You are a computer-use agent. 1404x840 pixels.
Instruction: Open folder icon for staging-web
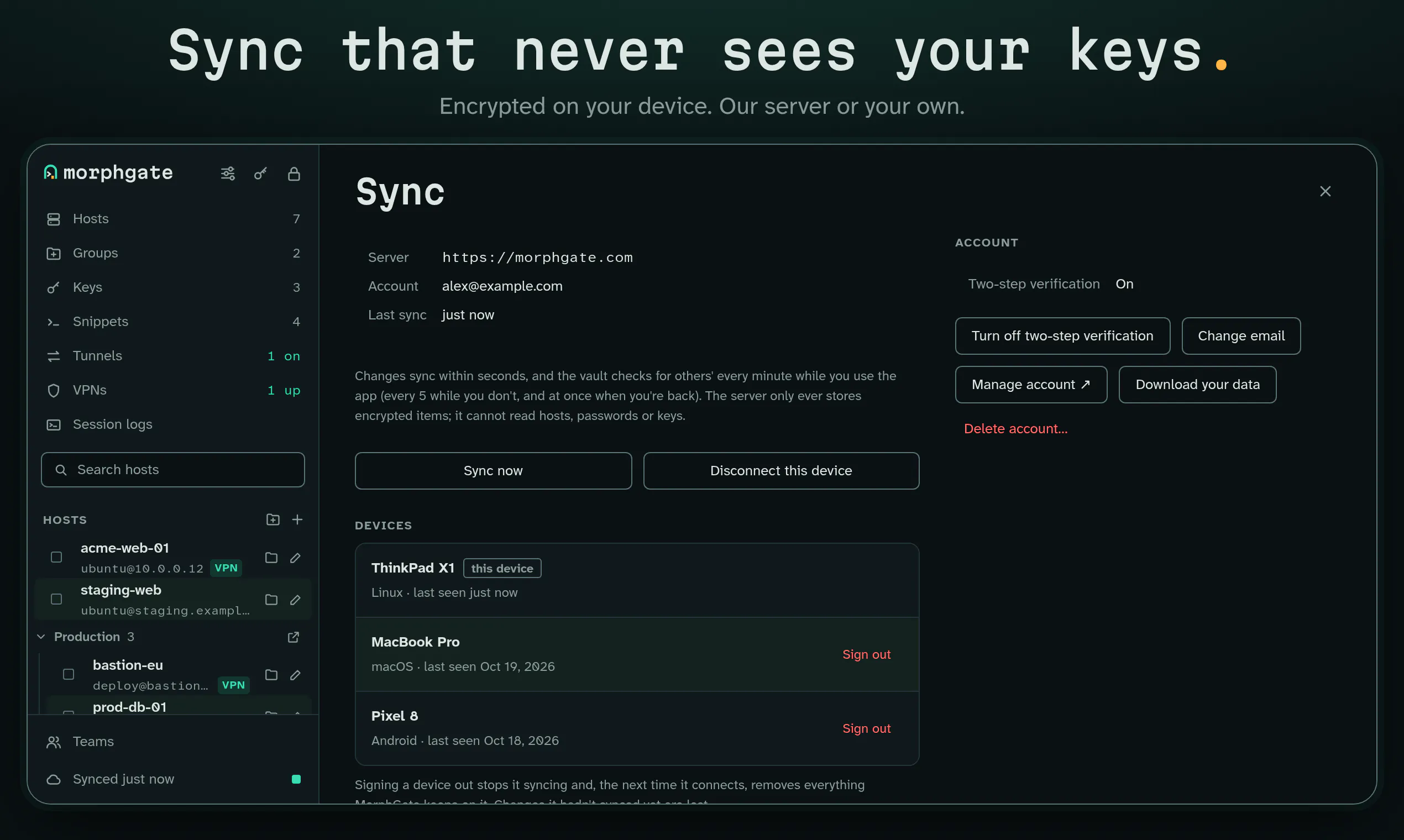[x=271, y=600]
